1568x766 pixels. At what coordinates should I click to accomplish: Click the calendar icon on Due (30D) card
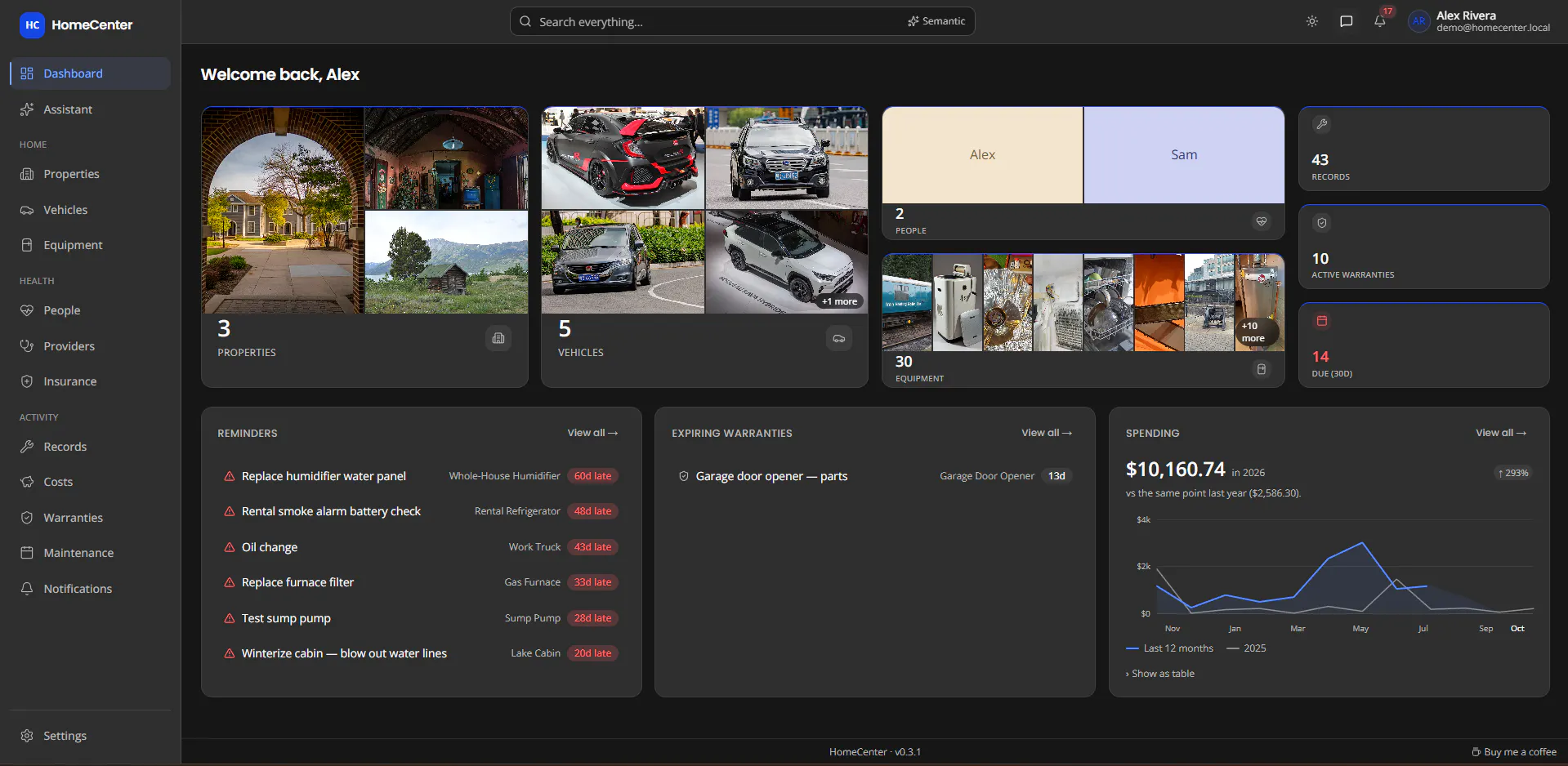[1321, 321]
